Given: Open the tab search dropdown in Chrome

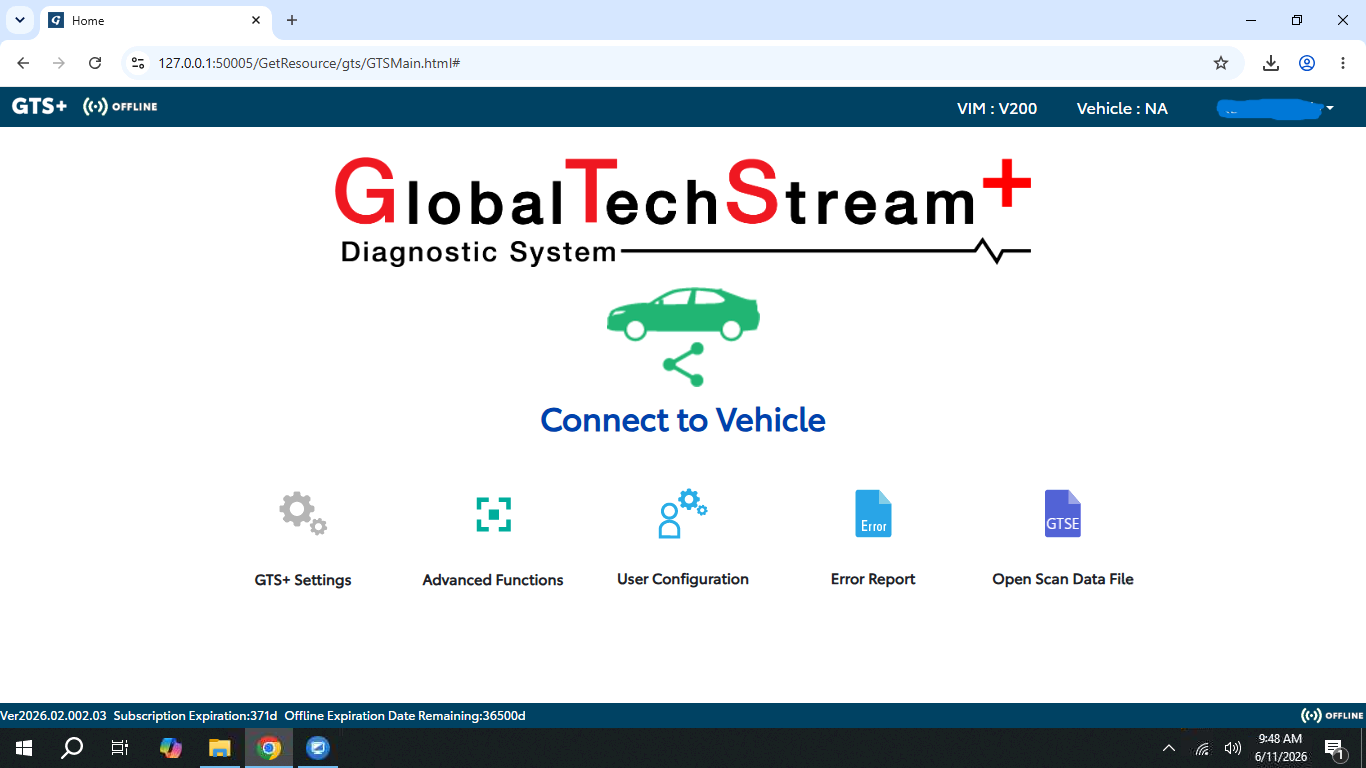Looking at the screenshot, I should [x=19, y=20].
